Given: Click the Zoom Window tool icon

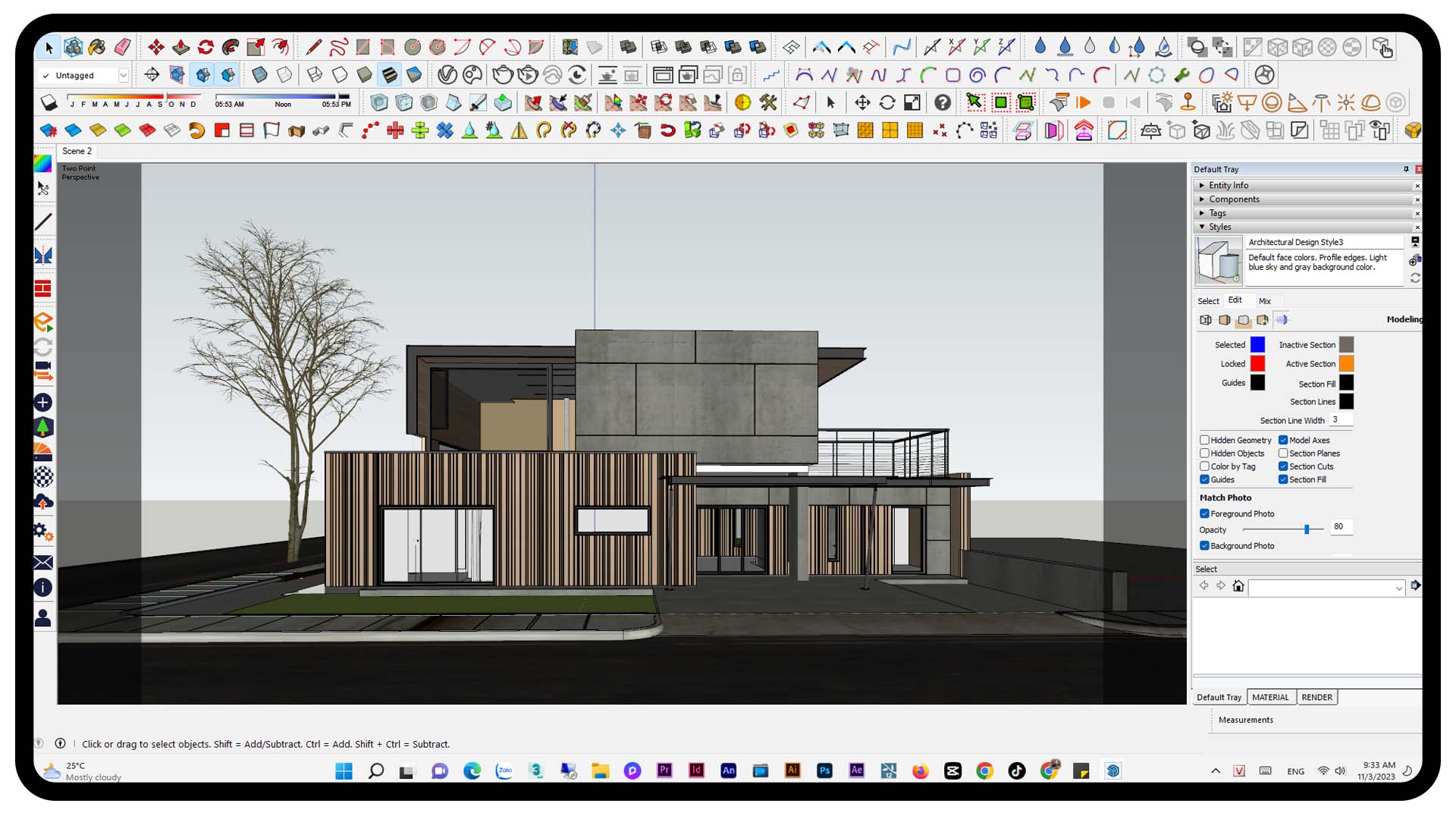Looking at the screenshot, I should [912, 102].
